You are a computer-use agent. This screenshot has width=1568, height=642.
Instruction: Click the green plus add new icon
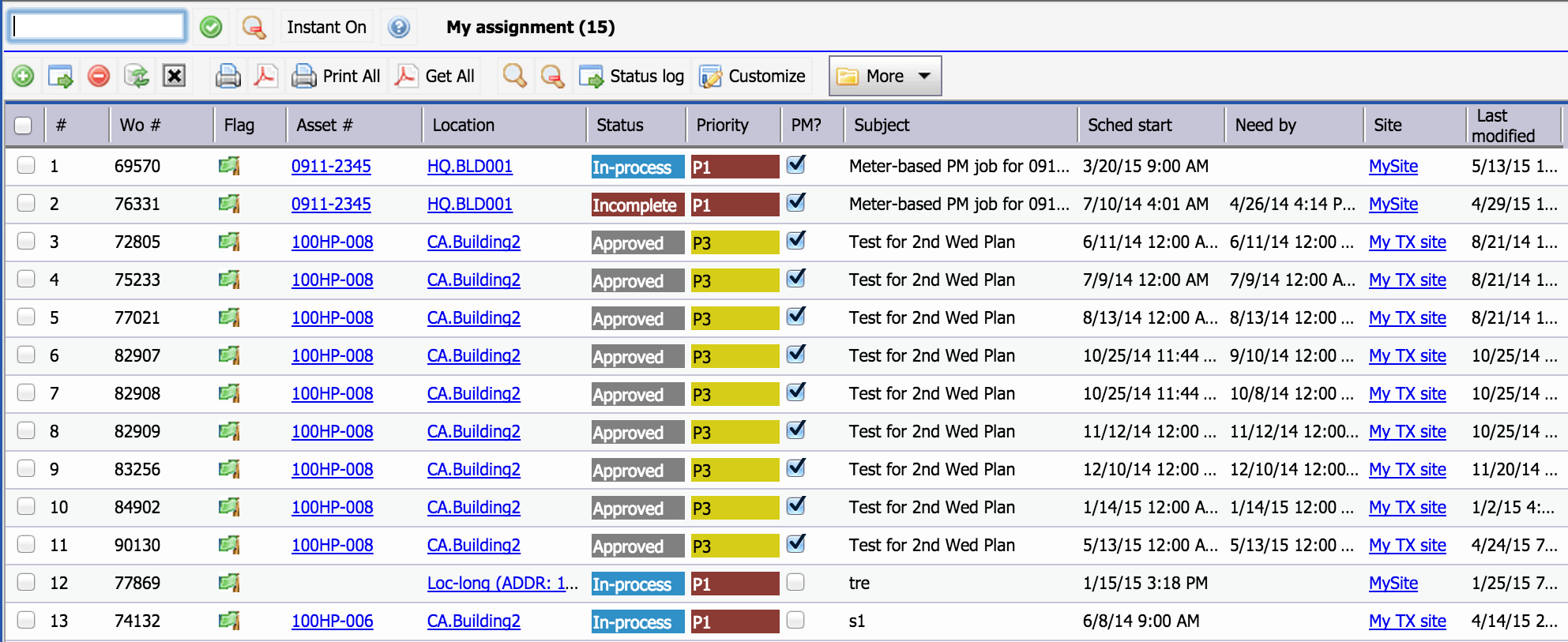coord(23,76)
